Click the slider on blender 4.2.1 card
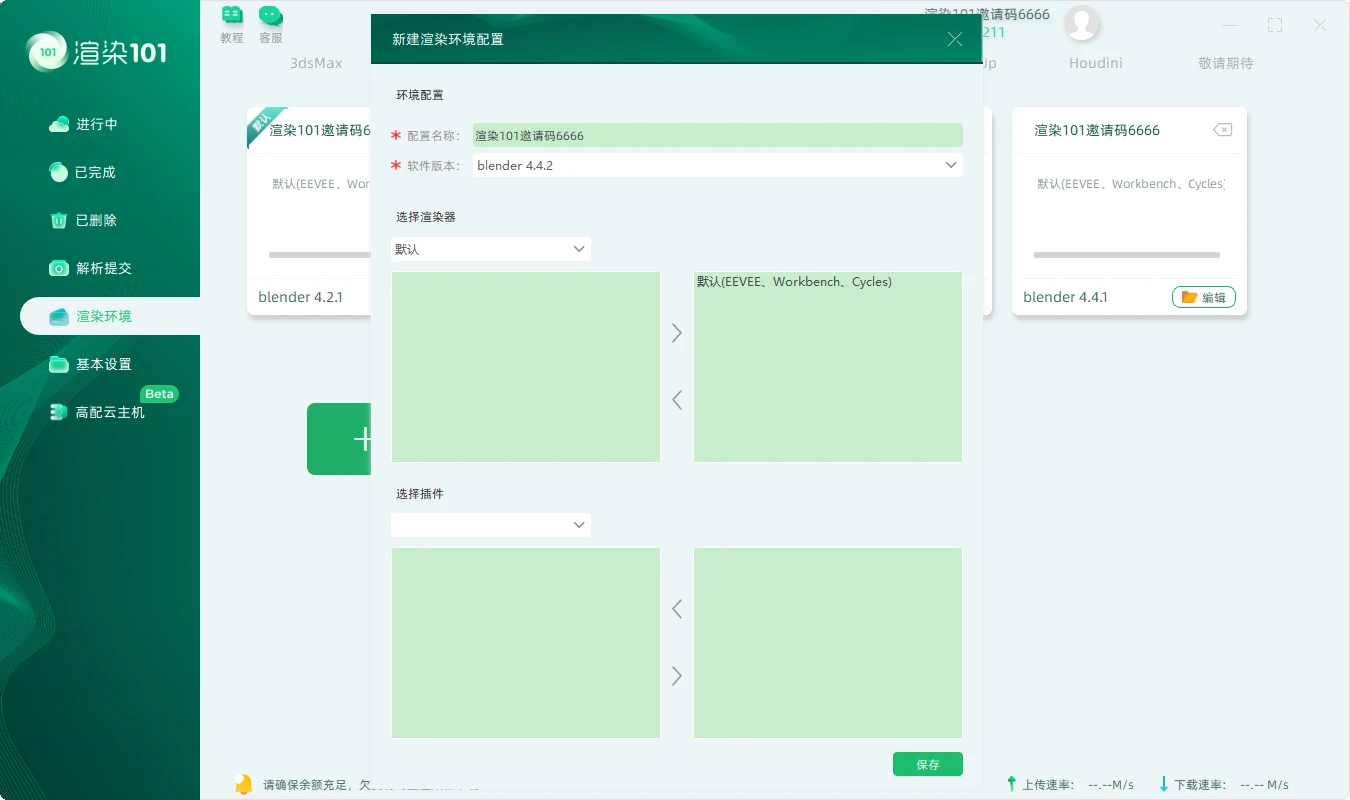The height and width of the screenshot is (800, 1350). [x=320, y=255]
